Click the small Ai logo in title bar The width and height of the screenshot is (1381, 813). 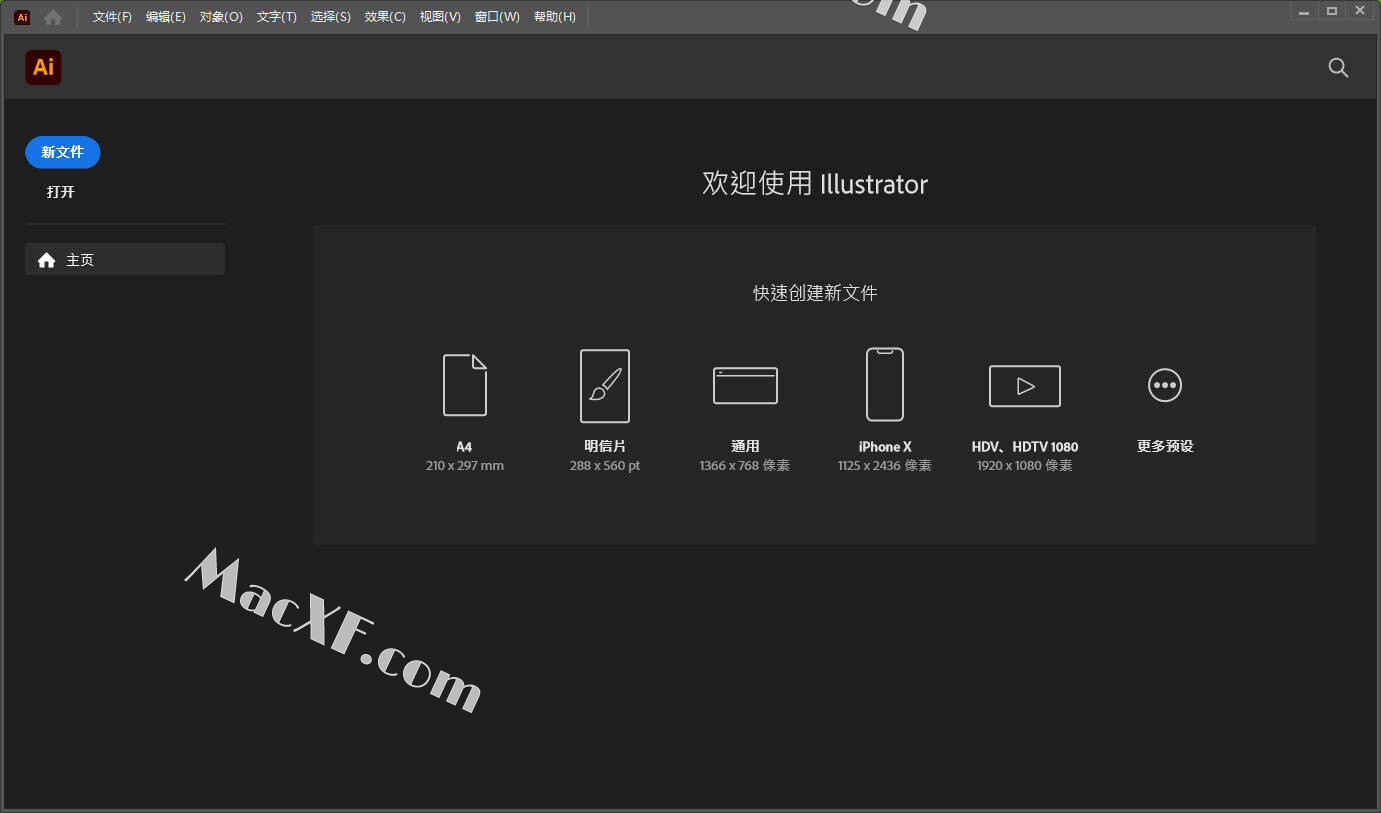click(x=22, y=17)
